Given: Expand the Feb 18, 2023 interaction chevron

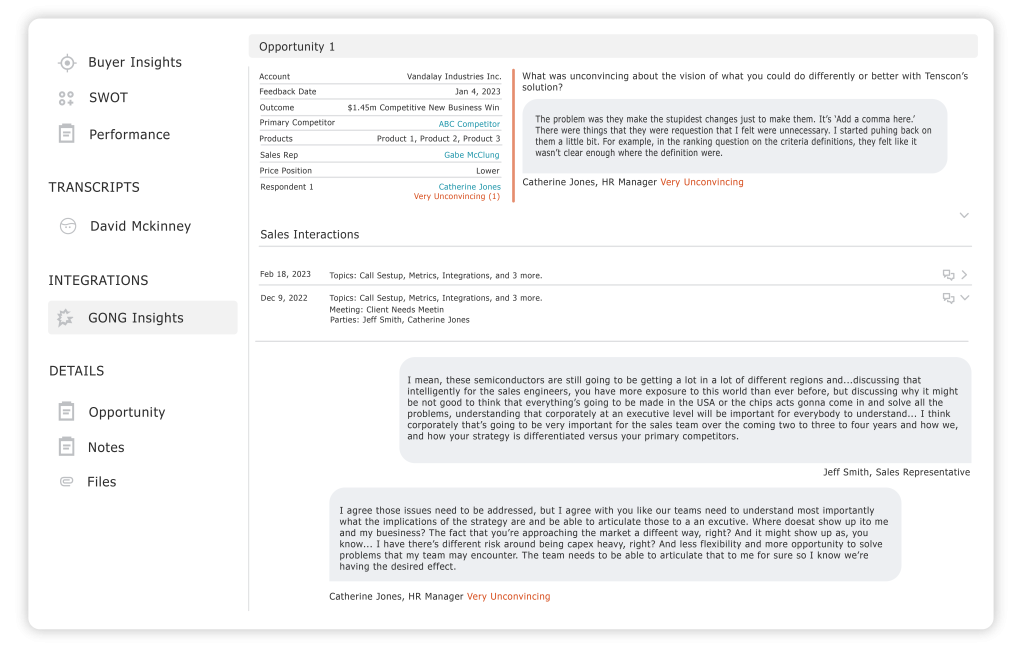Looking at the screenshot, I should [x=965, y=275].
